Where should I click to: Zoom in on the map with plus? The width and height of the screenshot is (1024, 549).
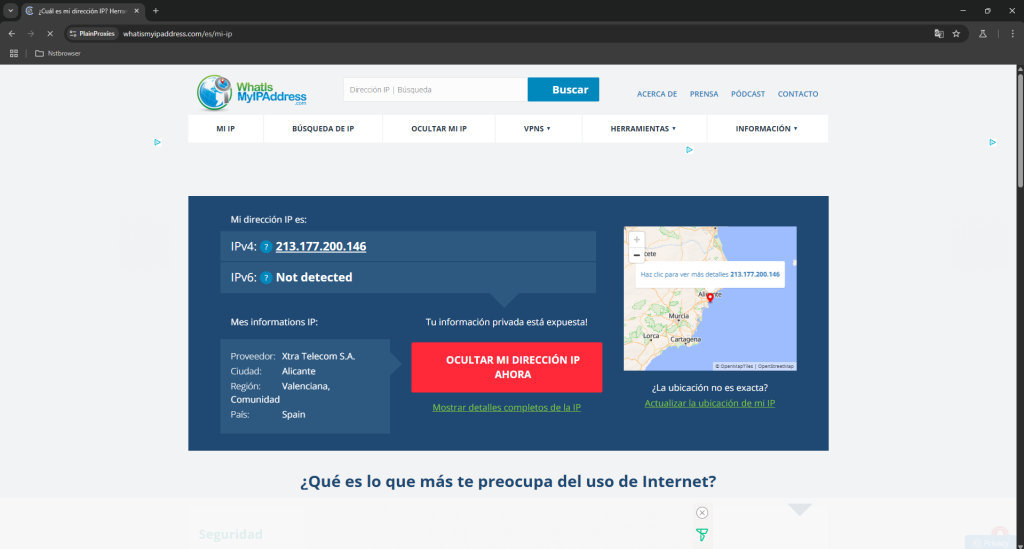tap(637, 240)
